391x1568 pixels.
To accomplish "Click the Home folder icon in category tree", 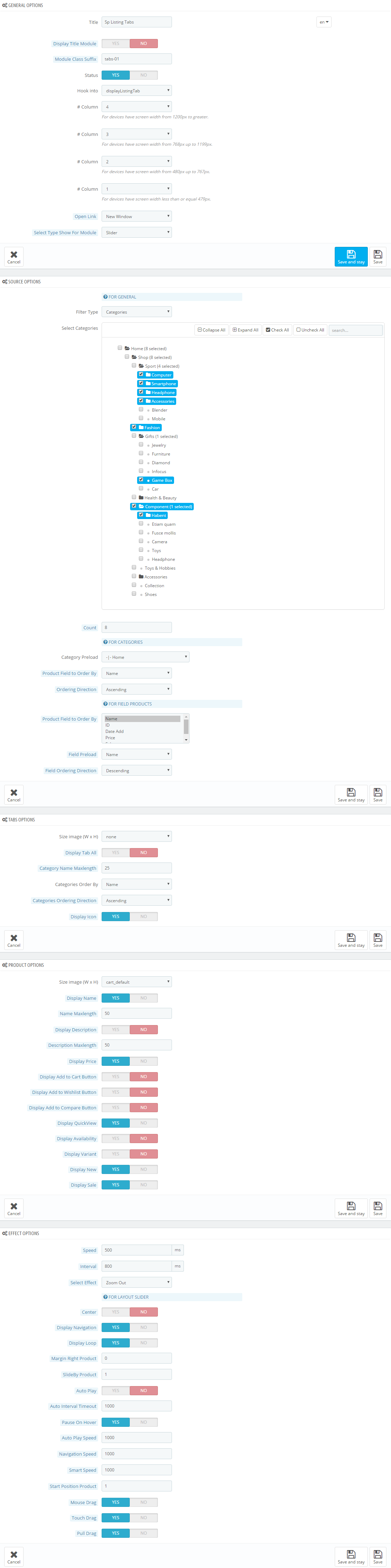I will click(x=127, y=349).
